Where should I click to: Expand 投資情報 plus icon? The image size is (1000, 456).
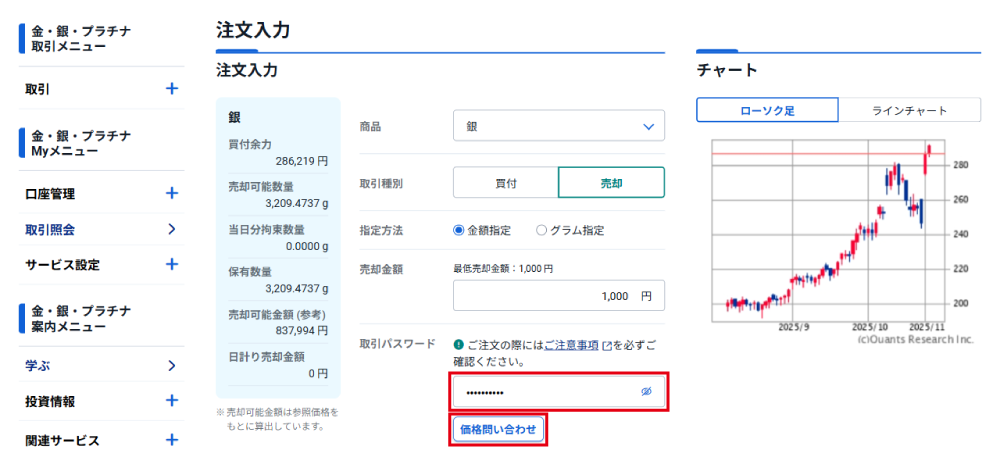(x=171, y=401)
